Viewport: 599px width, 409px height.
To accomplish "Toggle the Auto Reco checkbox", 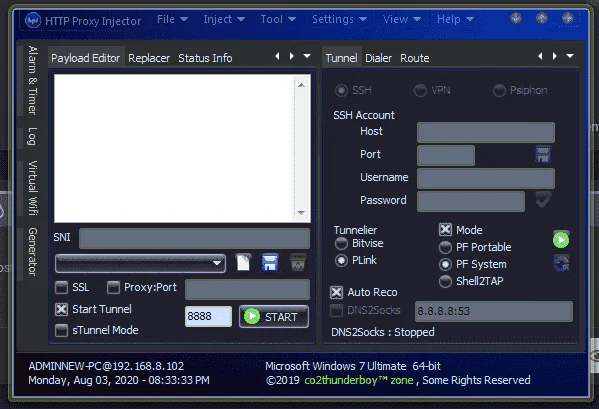I will coord(337,293).
